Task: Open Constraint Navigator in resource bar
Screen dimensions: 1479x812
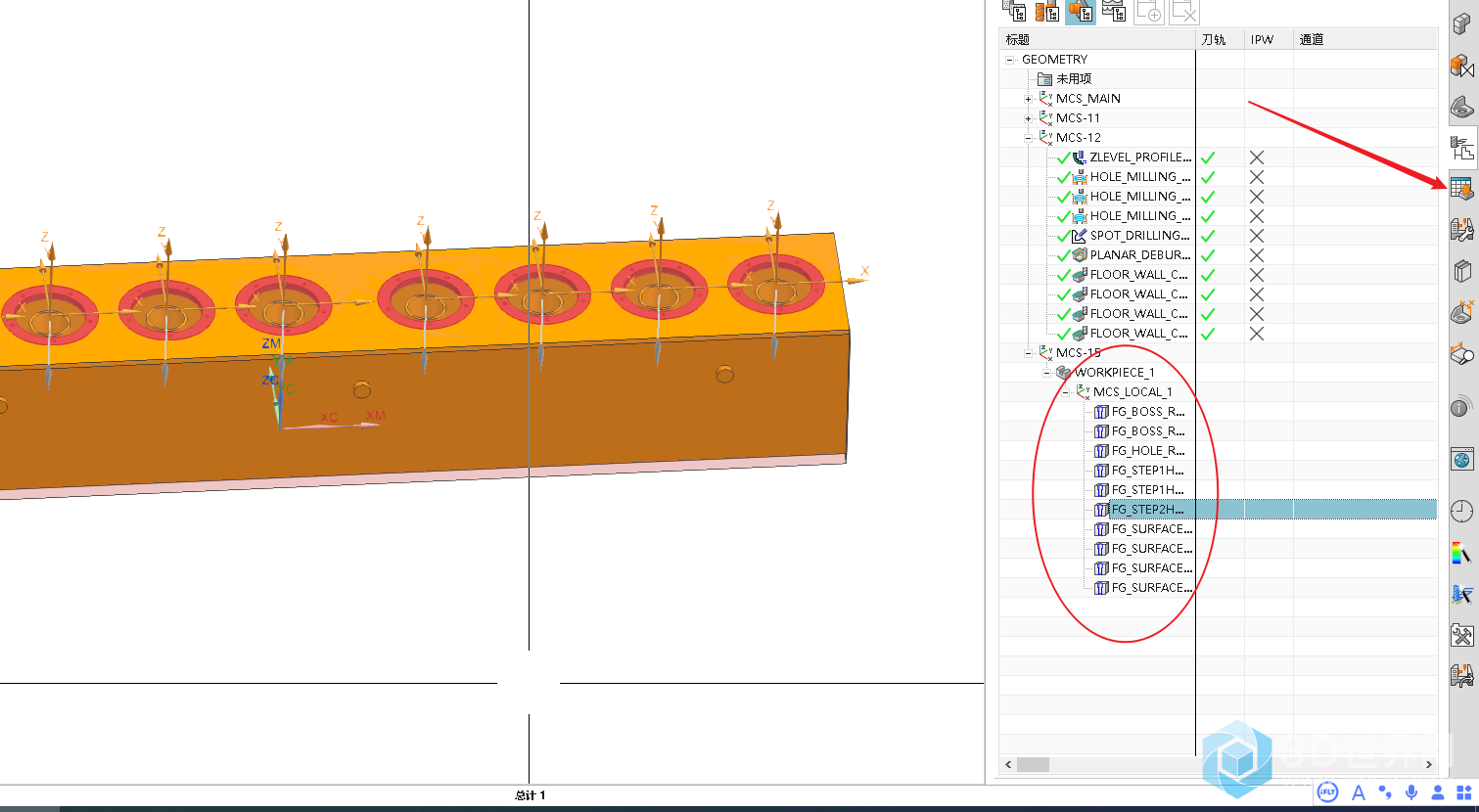Action: point(1462,67)
